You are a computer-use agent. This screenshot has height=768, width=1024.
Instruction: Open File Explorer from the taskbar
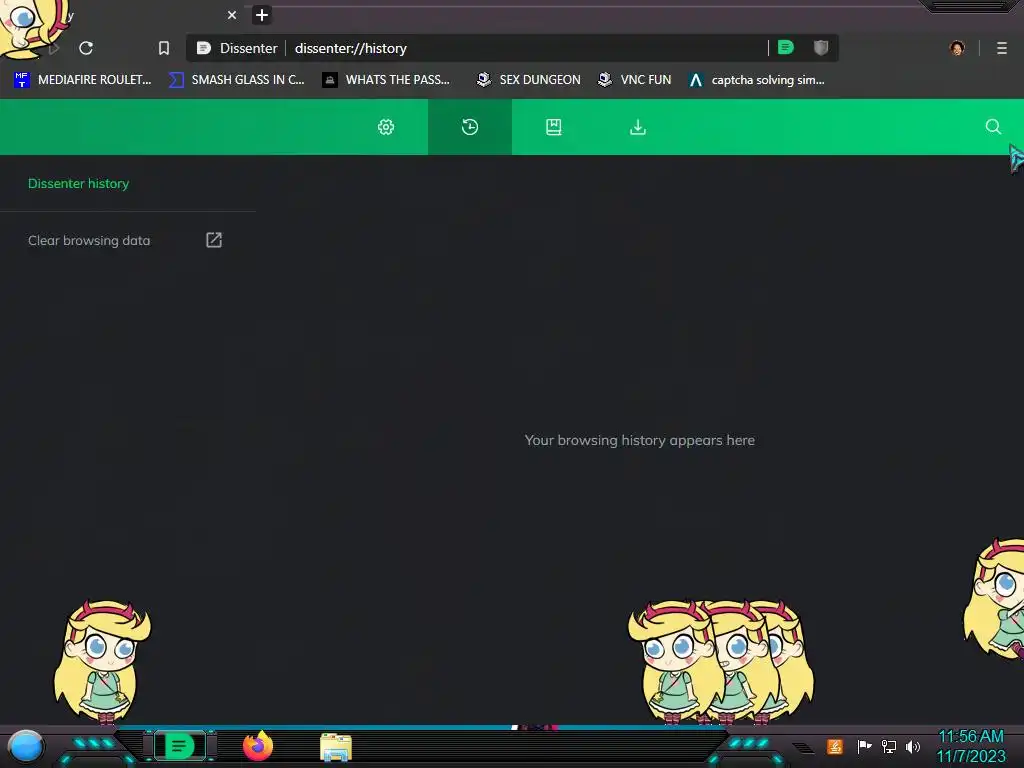(x=336, y=747)
